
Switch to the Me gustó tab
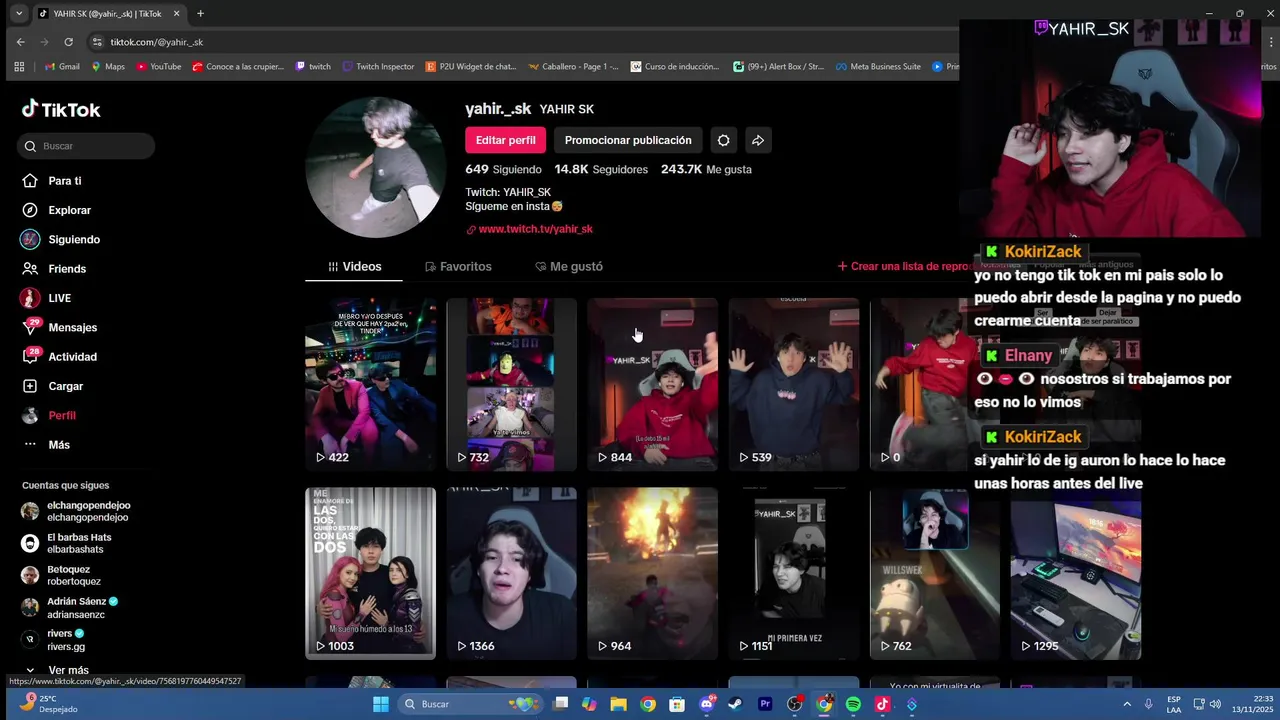point(569,267)
